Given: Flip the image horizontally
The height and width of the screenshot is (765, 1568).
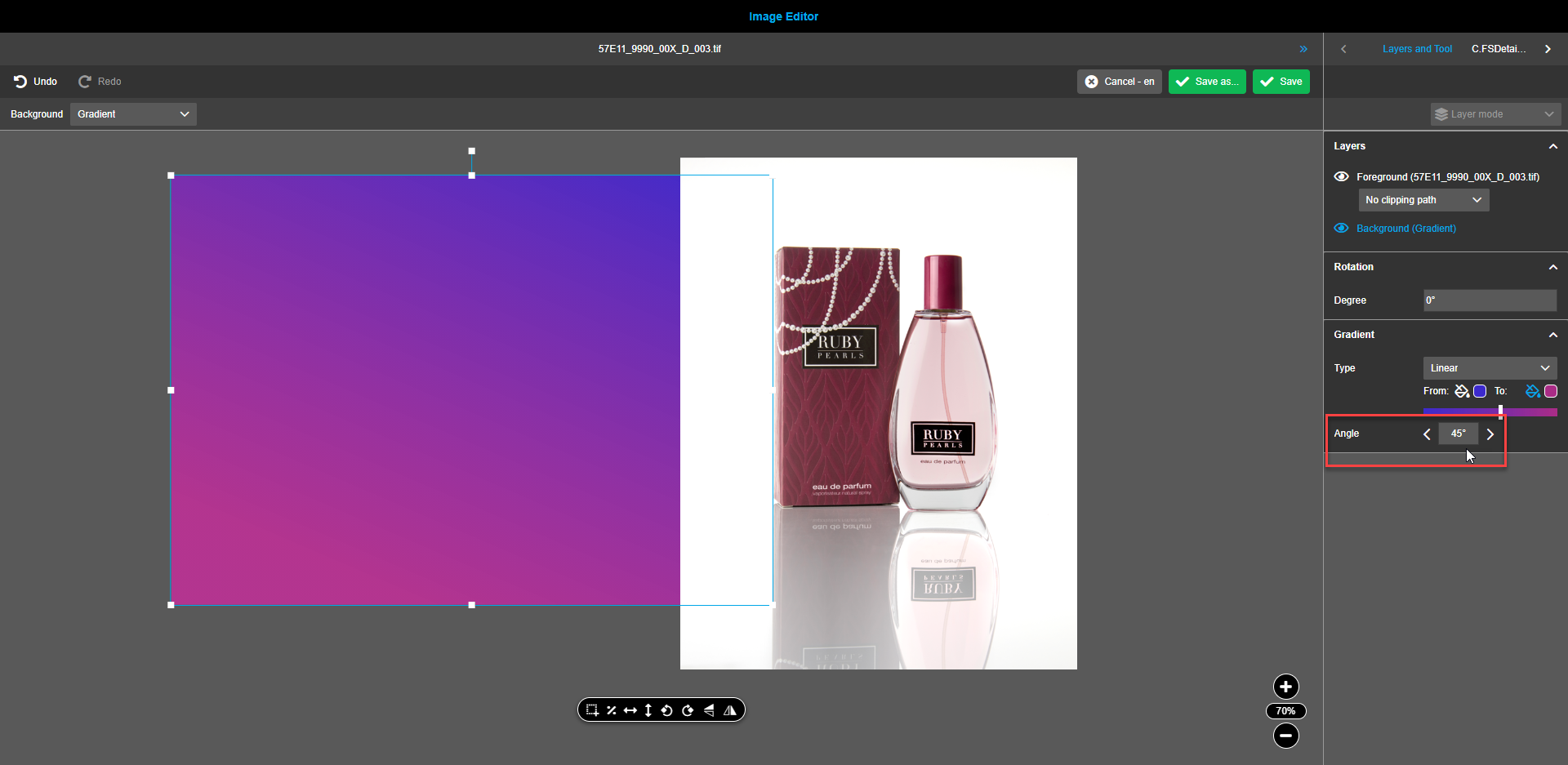Looking at the screenshot, I should pos(709,709).
